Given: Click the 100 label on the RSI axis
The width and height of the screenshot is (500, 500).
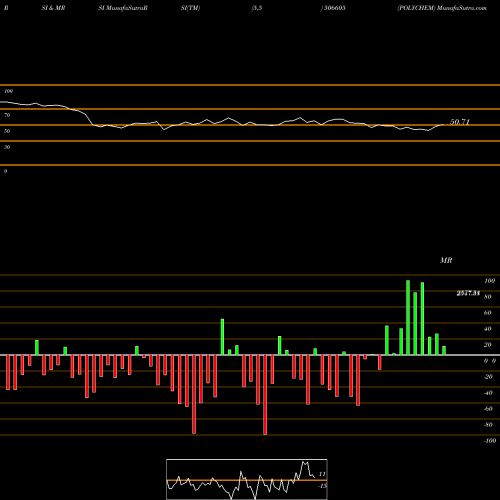Looking at the screenshot, I should click(8, 91).
